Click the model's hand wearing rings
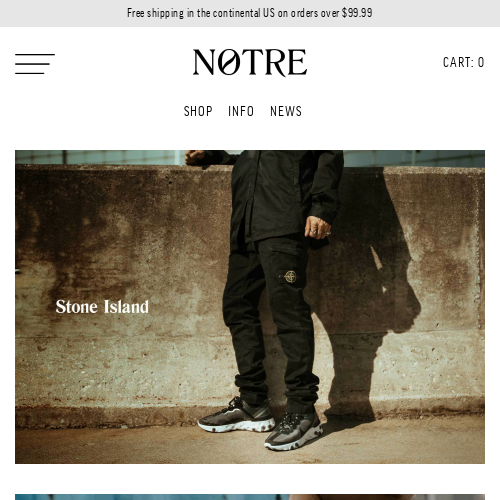The height and width of the screenshot is (500, 500). [317, 228]
